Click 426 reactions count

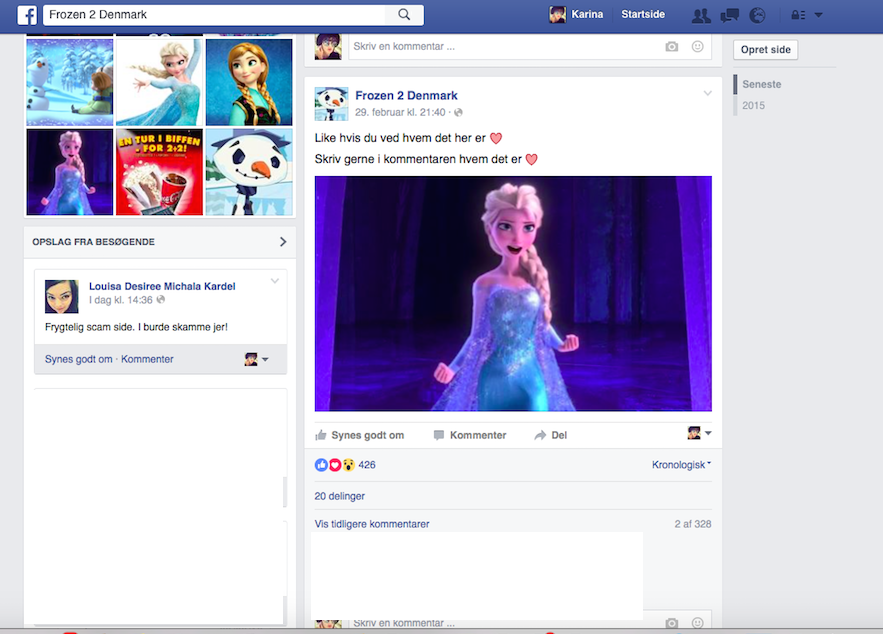pyautogui.click(x=367, y=465)
